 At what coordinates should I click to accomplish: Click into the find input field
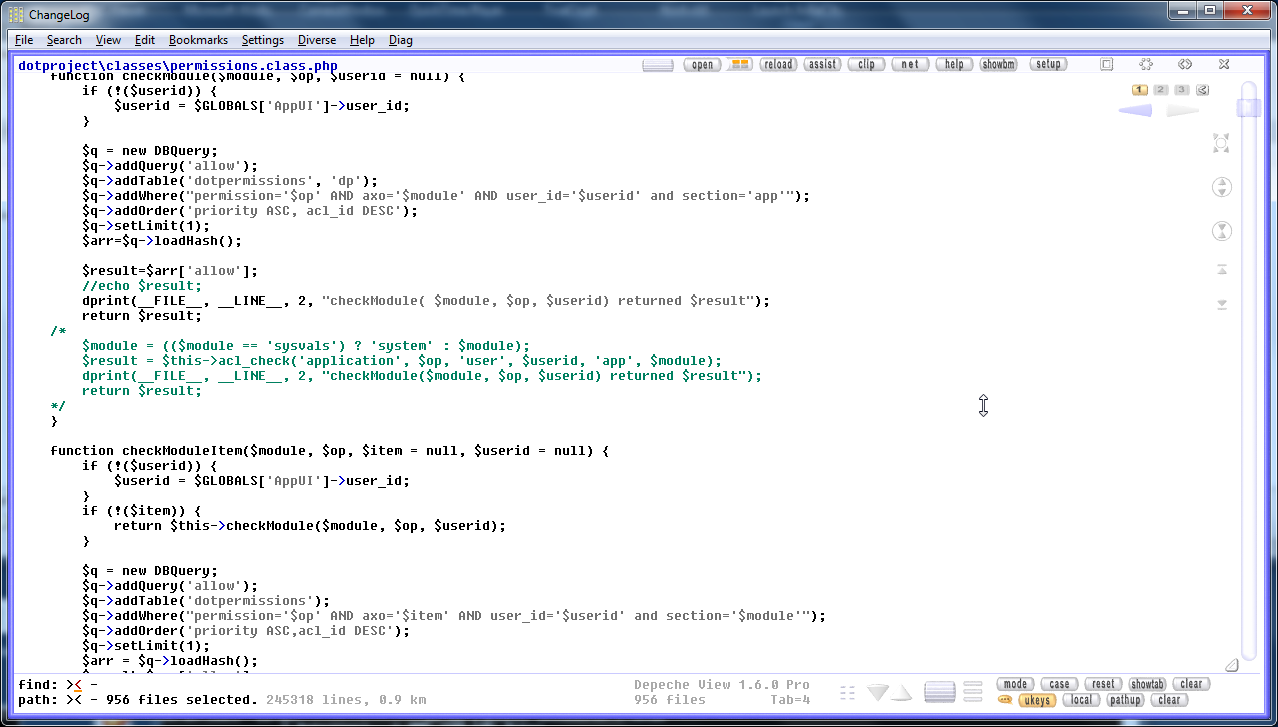point(300,684)
